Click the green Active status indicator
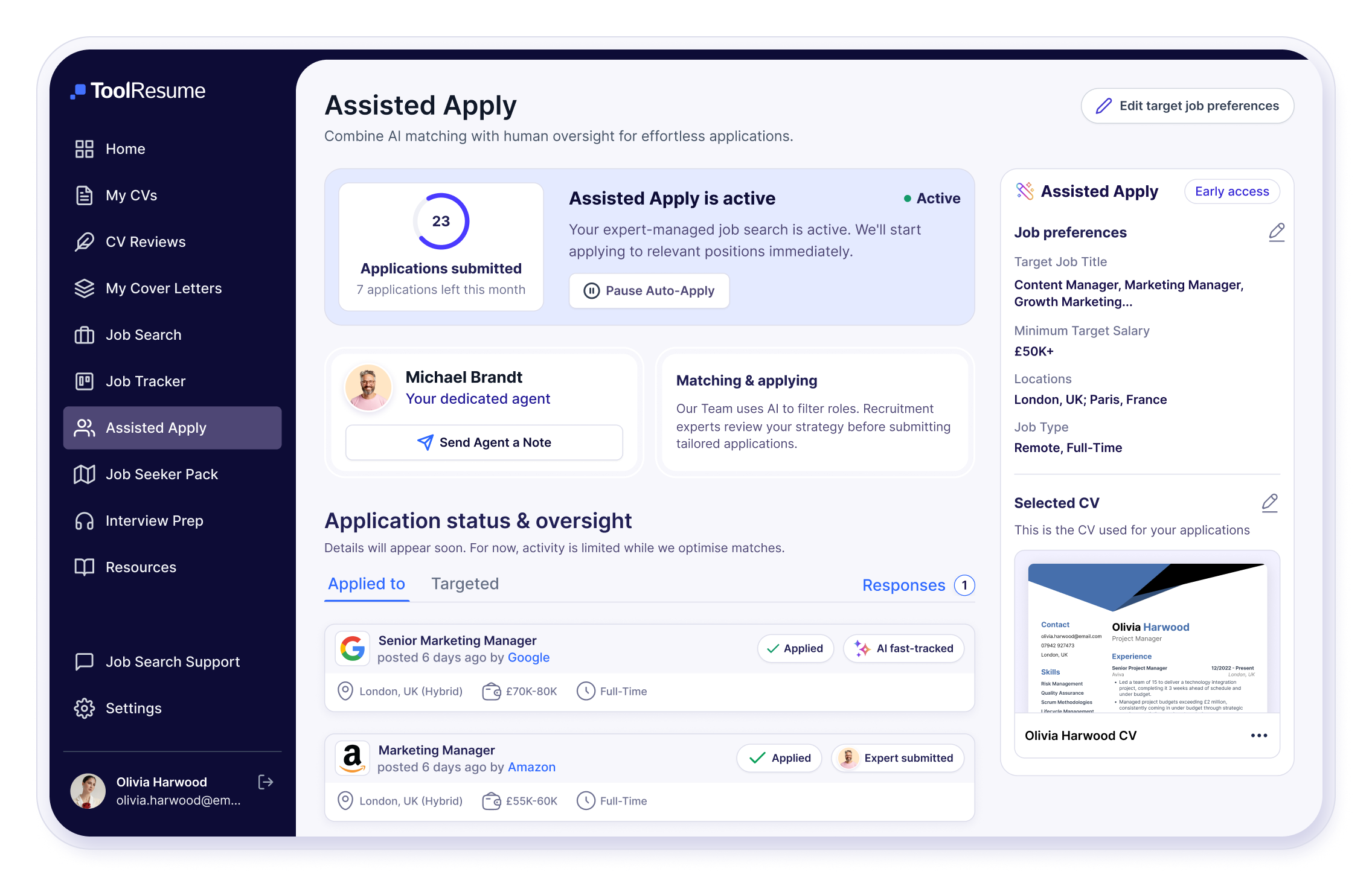1372x886 pixels. tap(932, 199)
